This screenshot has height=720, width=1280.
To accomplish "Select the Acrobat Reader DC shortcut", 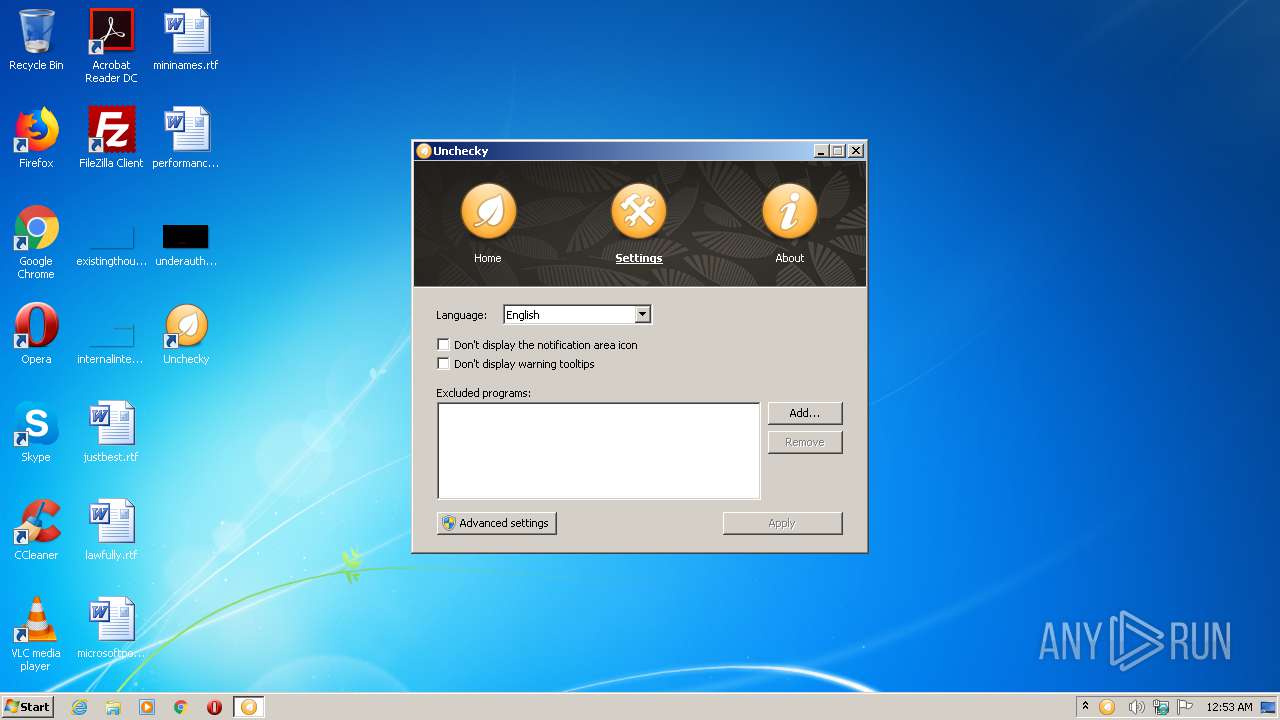I will [111, 46].
